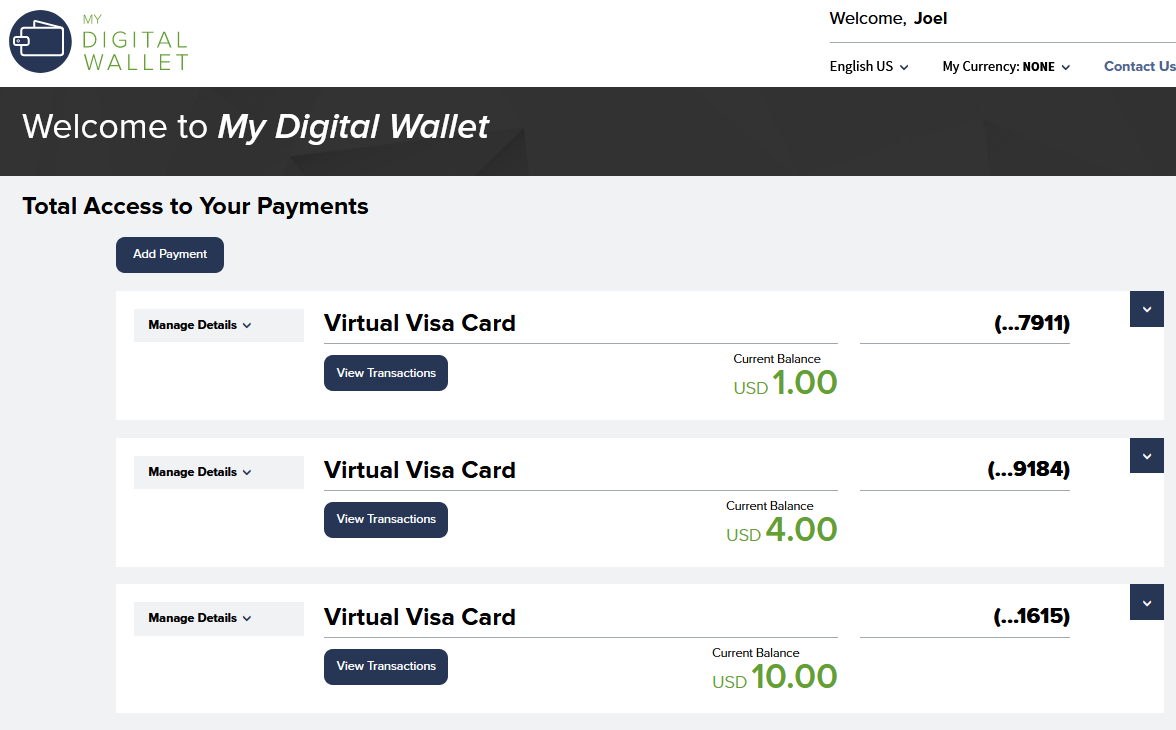Expand the card ending 9184 chevron
The image size is (1176, 730).
point(1146,456)
